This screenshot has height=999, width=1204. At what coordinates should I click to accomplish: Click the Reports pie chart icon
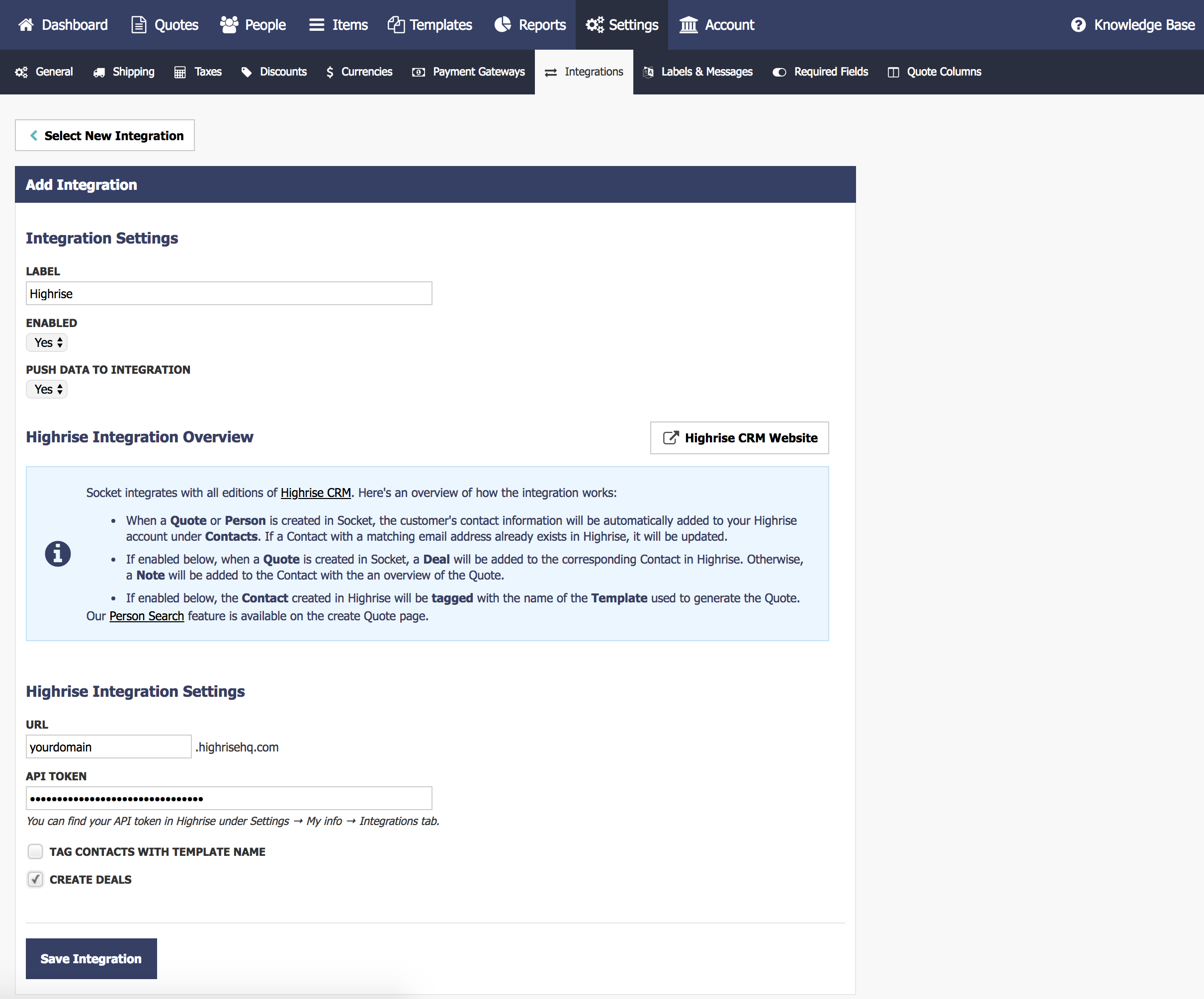[503, 25]
